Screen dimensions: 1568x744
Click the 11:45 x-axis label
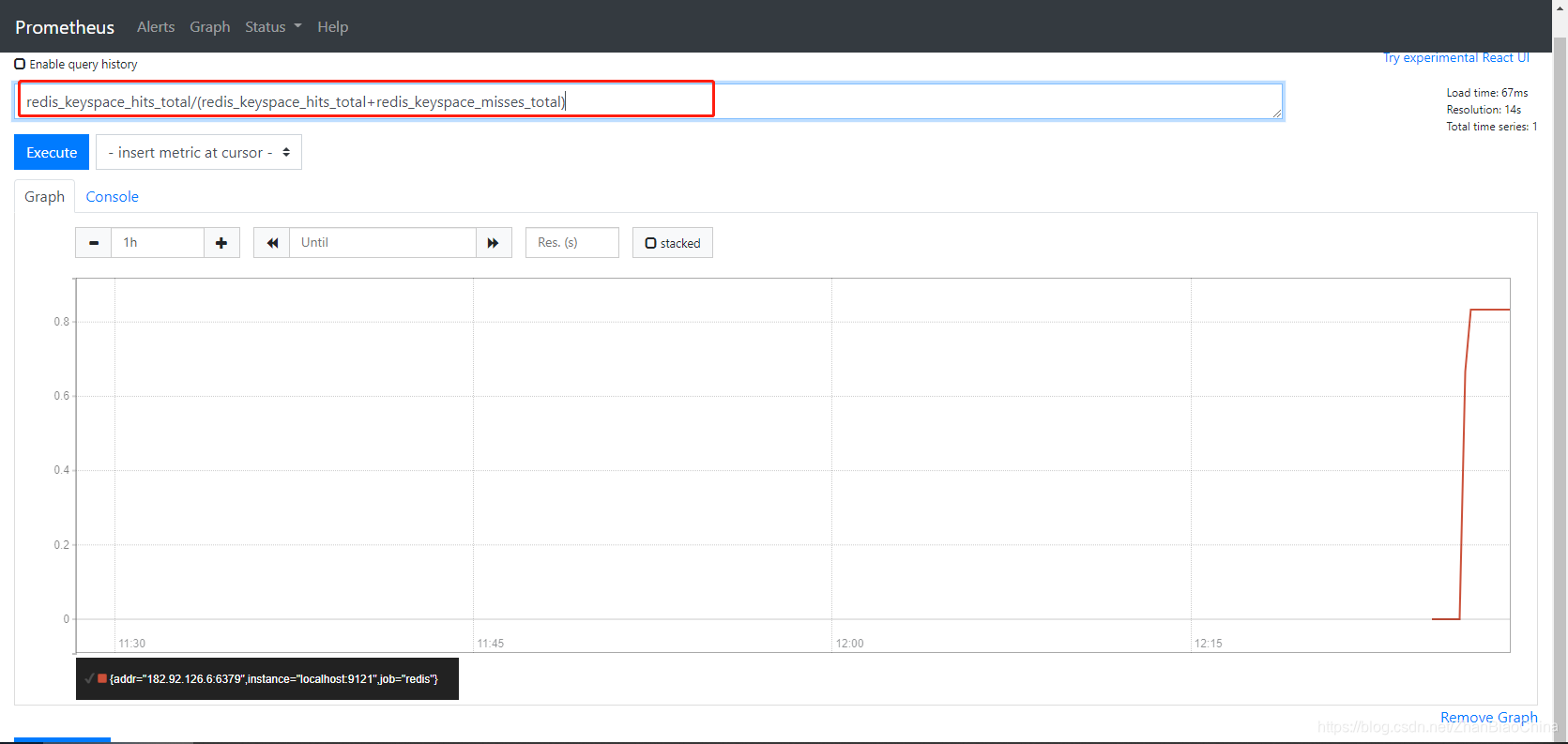pyautogui.click(x=491, y=644)
